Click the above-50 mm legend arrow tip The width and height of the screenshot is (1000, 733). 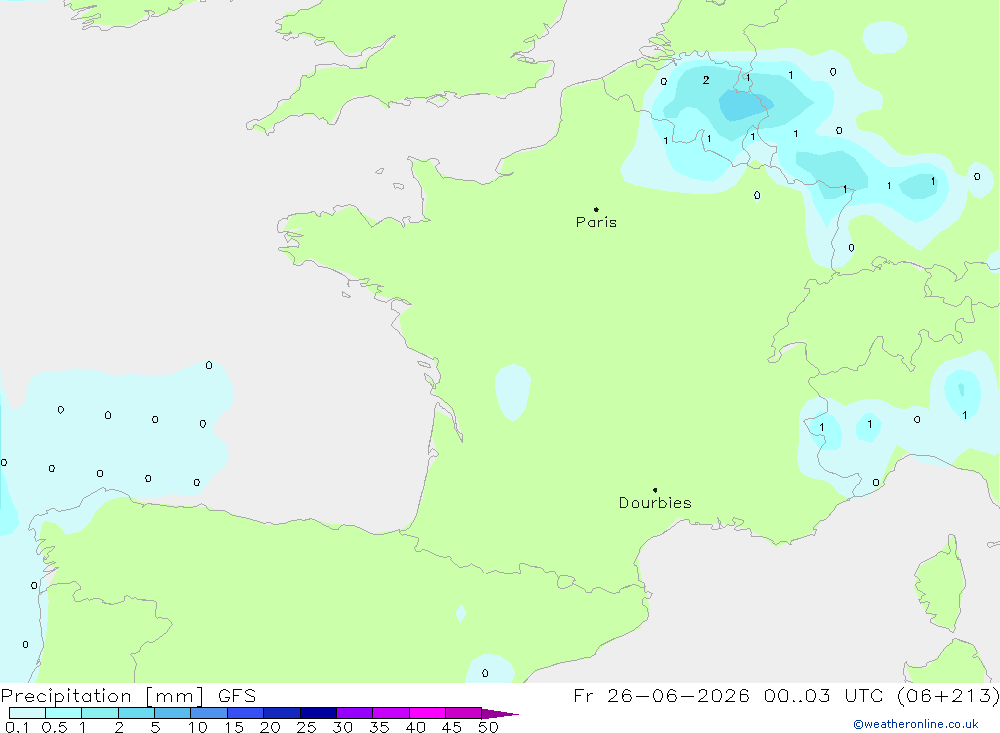click(500, 714)
